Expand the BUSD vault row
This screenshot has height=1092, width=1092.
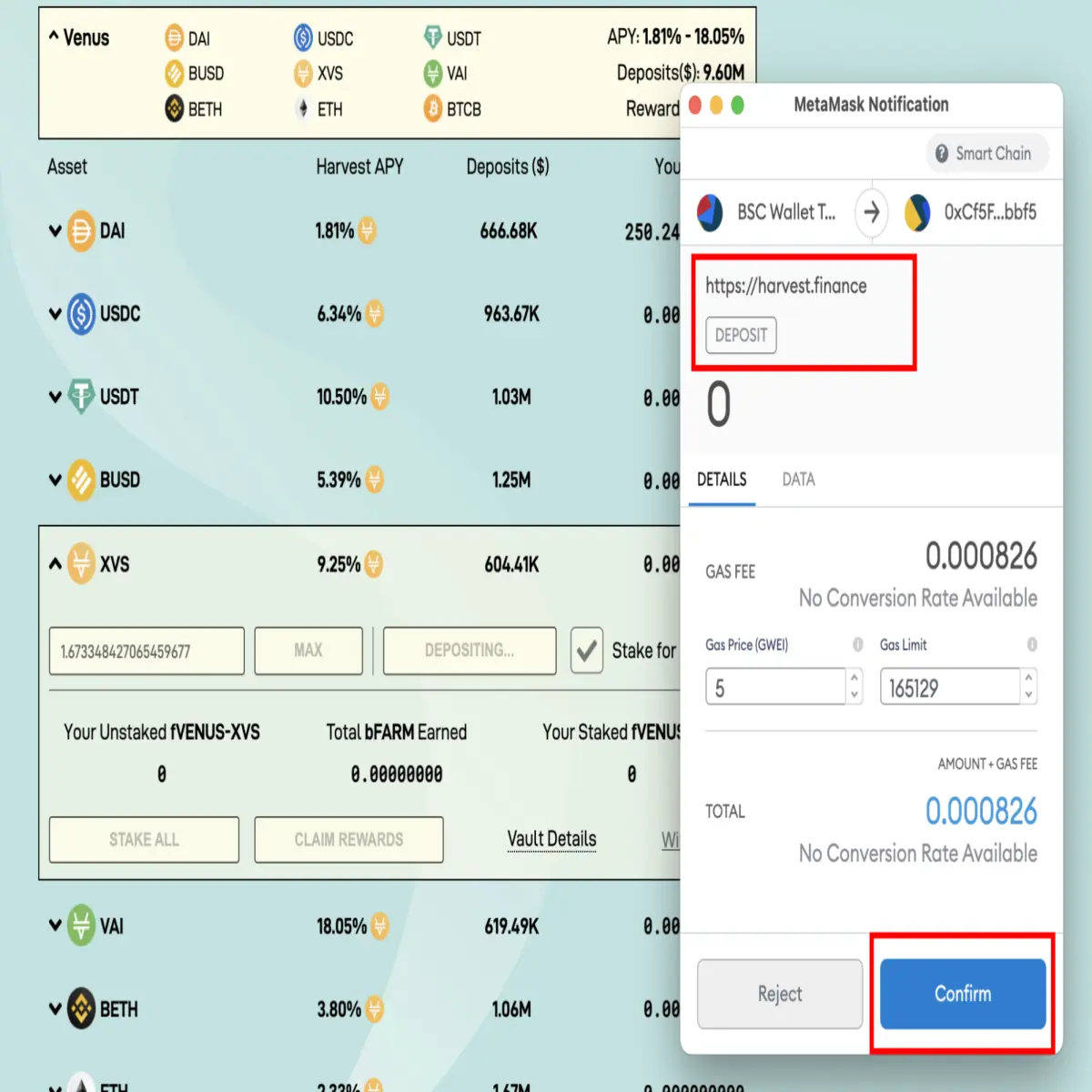click(55, 480)
